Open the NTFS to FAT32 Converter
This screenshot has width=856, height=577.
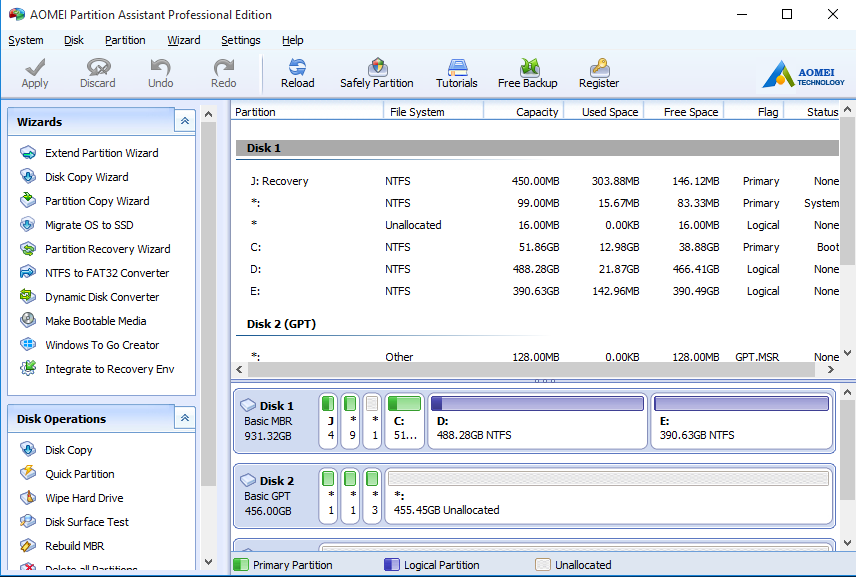(106, 273)
